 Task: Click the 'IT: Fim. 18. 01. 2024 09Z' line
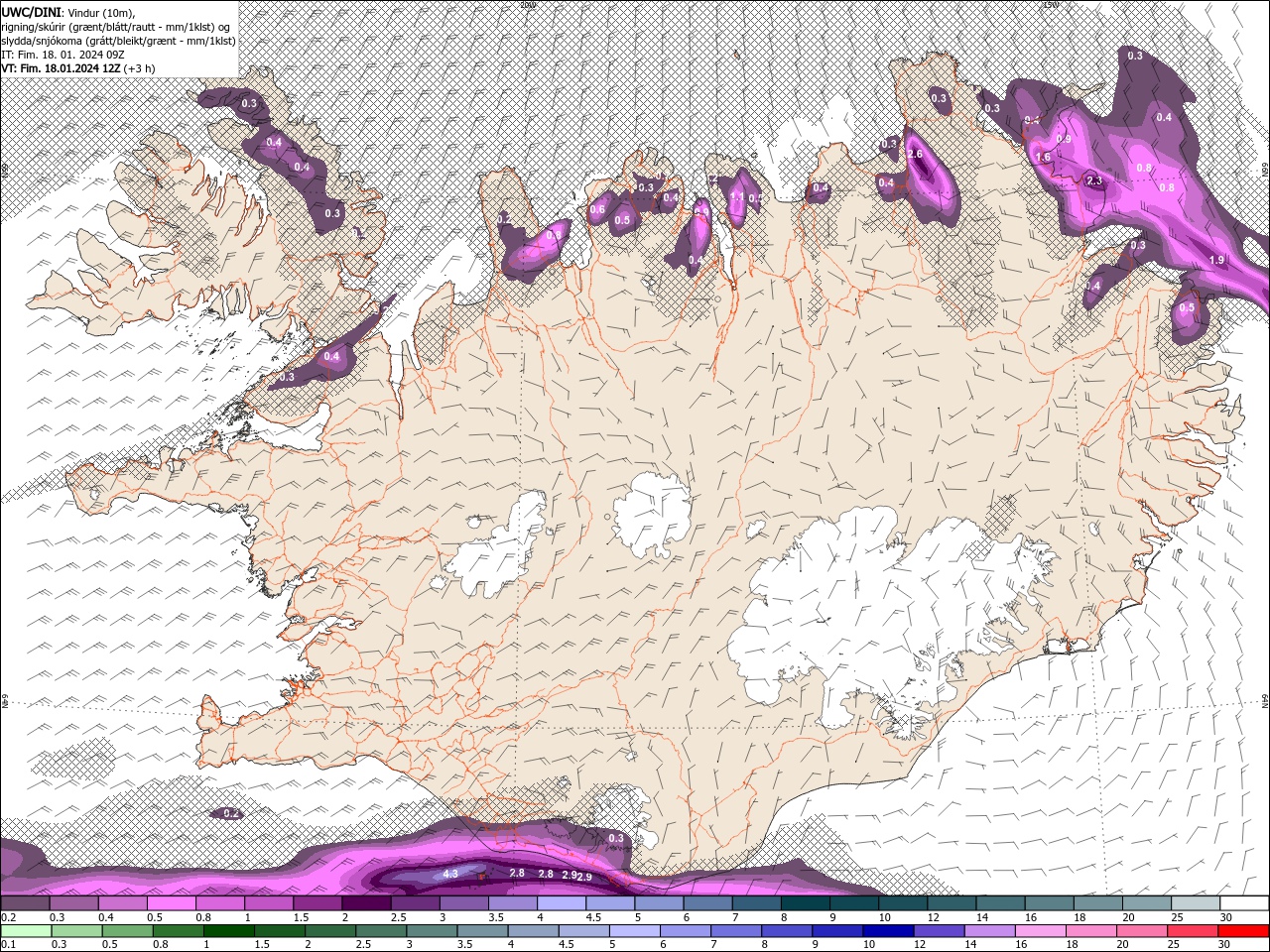click(x=63, y=55)
